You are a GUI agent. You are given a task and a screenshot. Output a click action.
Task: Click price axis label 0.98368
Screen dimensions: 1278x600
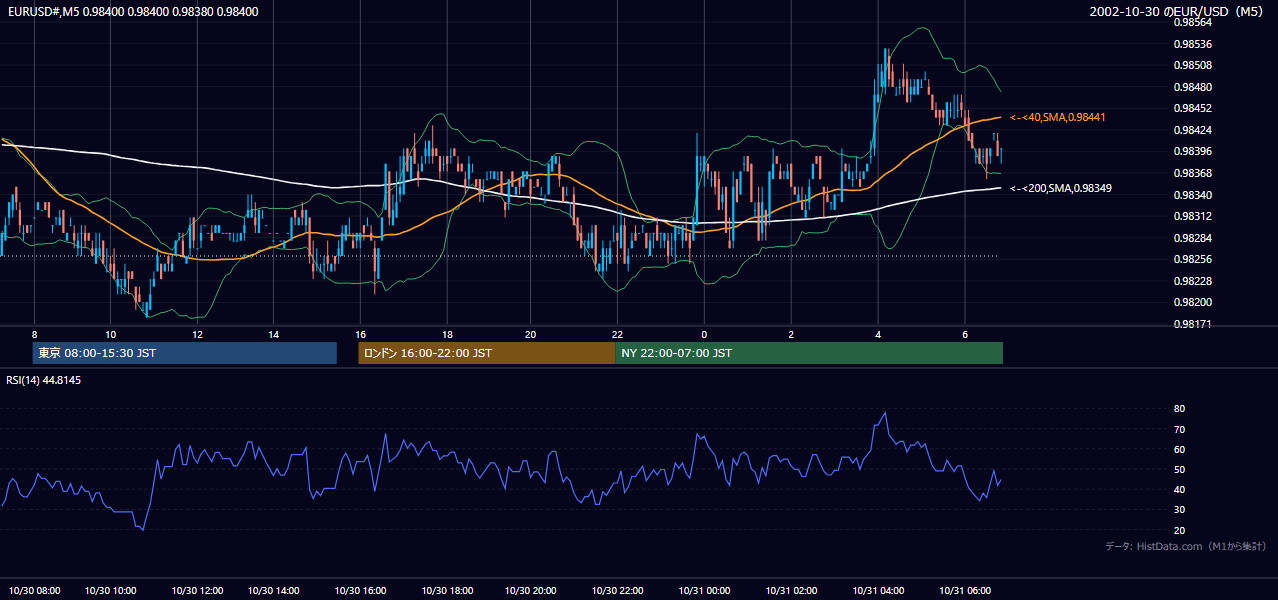point(1192,173)
